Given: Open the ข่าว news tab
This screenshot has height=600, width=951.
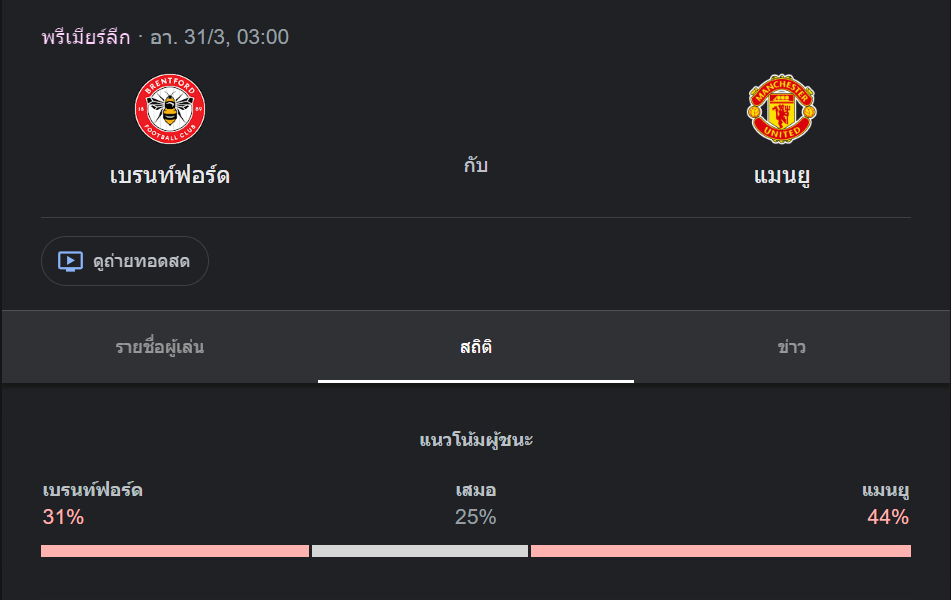Looking at the screenshot, I should pyautogui.click(x=791, y=347).
